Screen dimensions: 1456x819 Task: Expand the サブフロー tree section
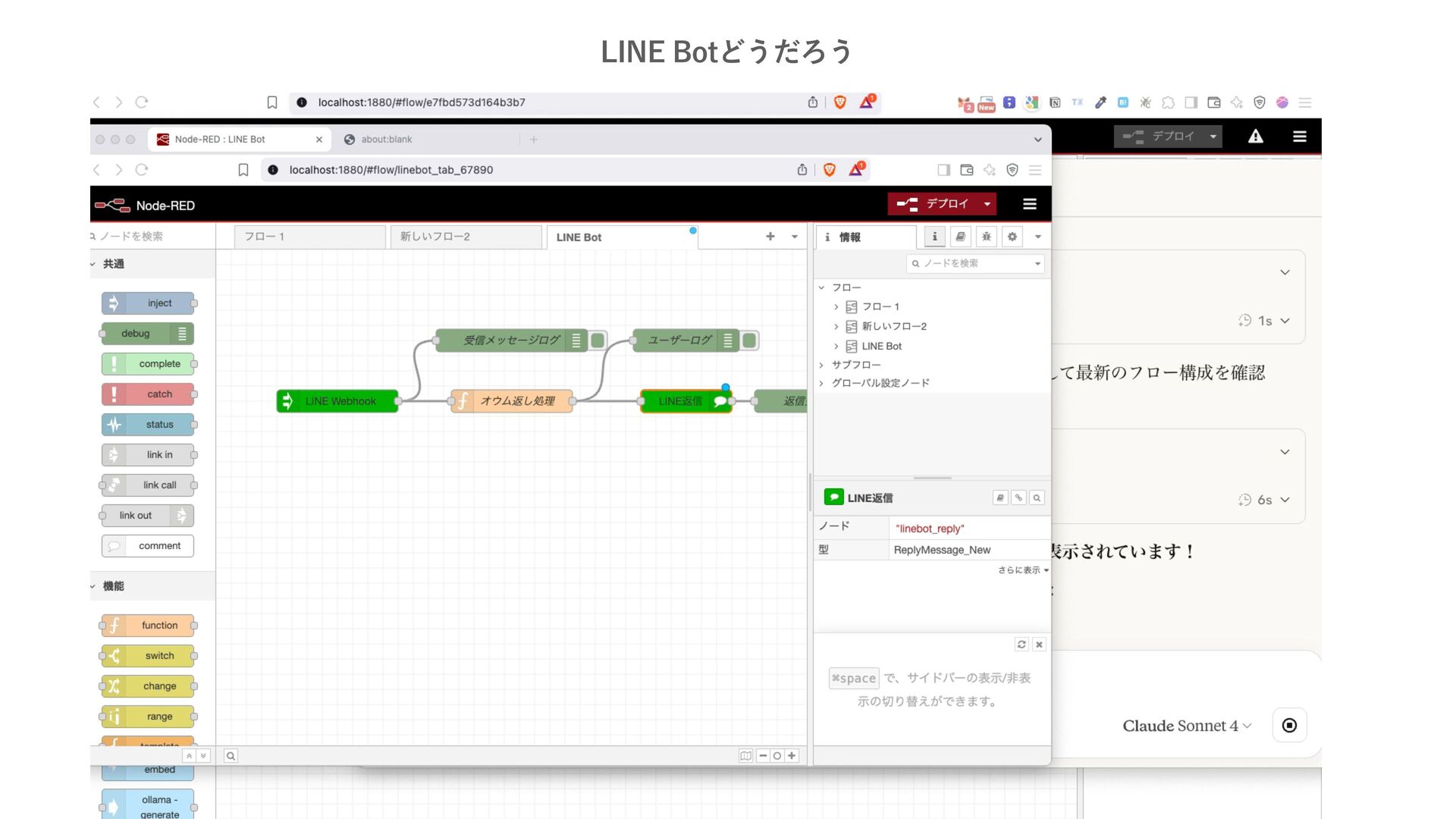point(821,365)
